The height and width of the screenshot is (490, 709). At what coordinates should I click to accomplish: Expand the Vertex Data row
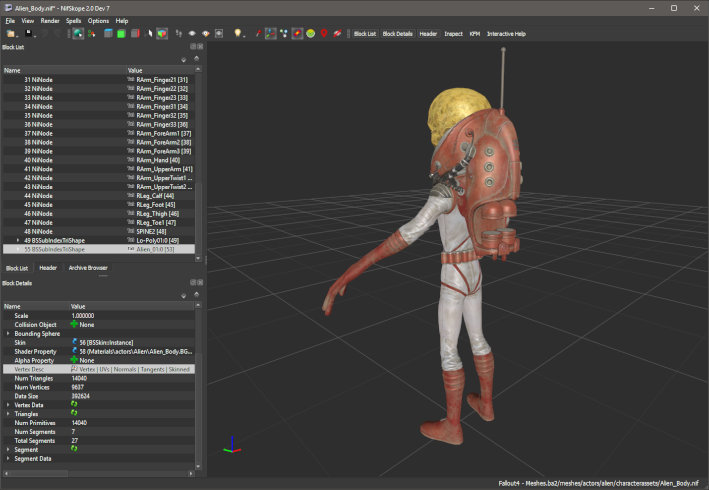[x=8, y=405]
